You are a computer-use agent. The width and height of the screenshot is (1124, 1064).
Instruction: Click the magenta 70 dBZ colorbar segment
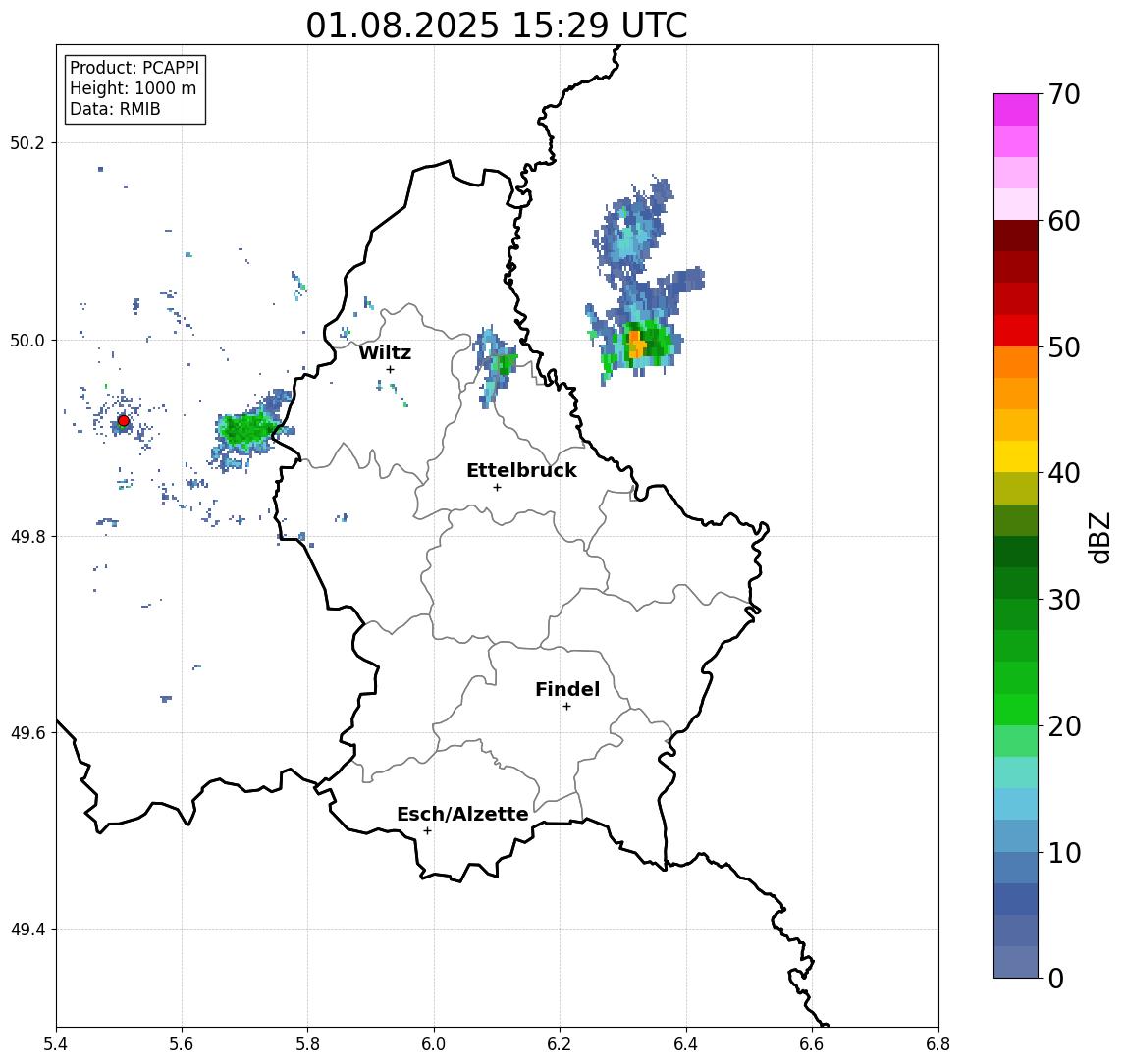point(1016,110)
